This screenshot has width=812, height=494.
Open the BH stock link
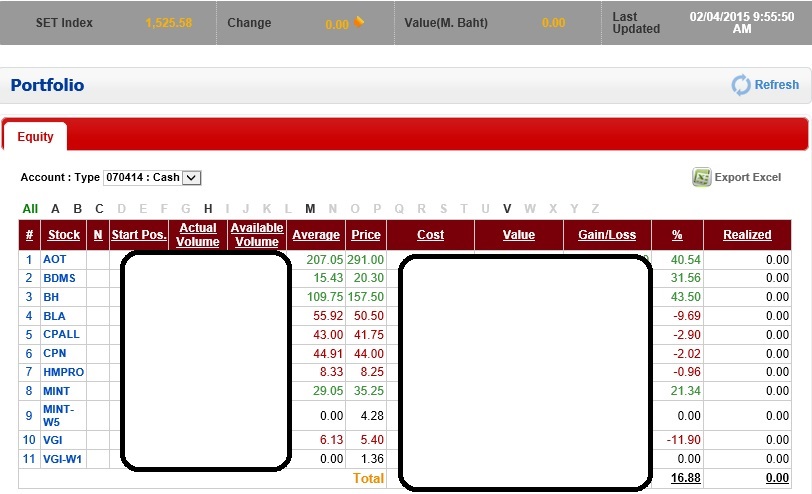(51, 297)
